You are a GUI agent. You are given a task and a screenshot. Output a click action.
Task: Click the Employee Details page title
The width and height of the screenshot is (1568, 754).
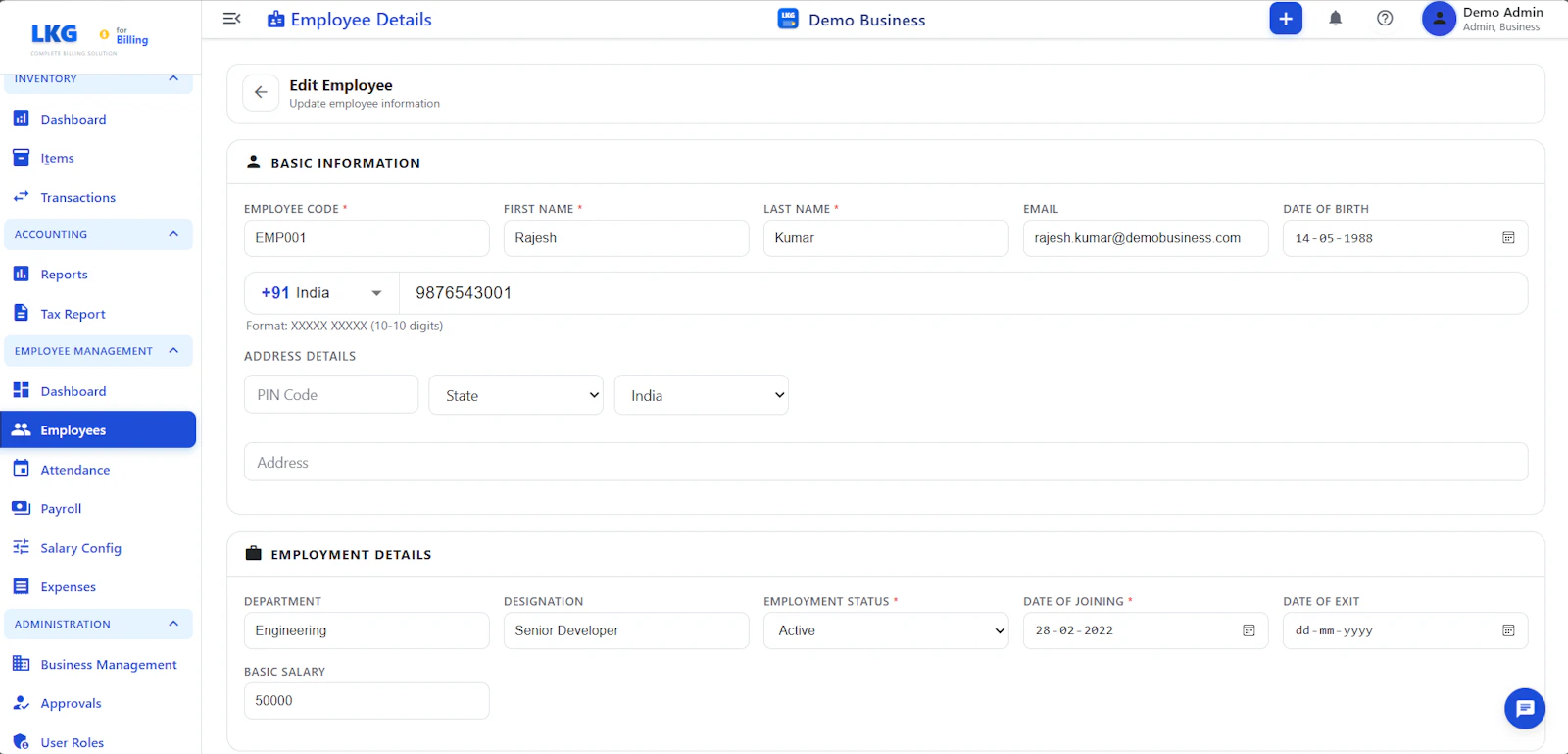point(361,20)
